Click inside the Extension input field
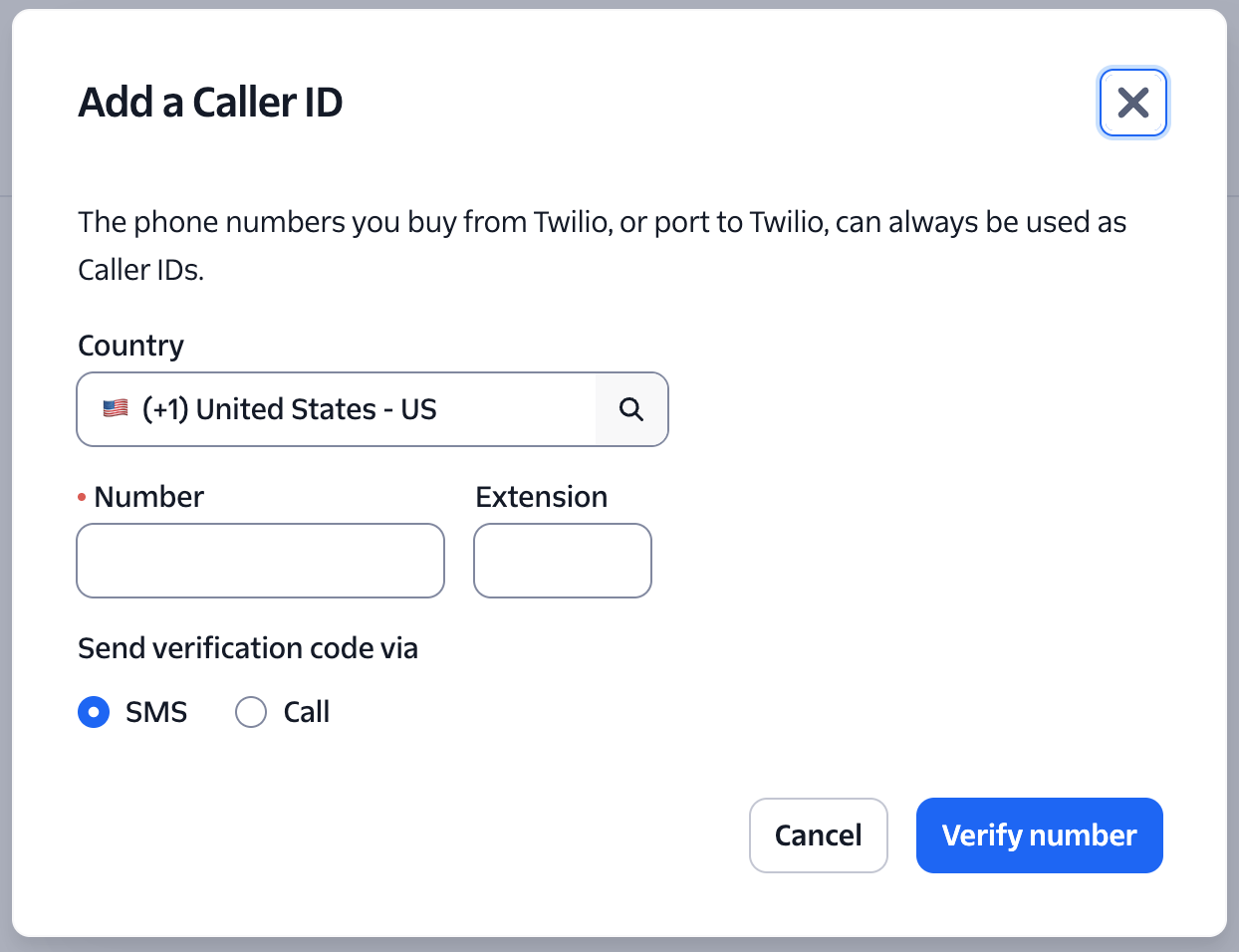Image resolution: width=1239 pixels, height=952 pixels. pos(562,560)
